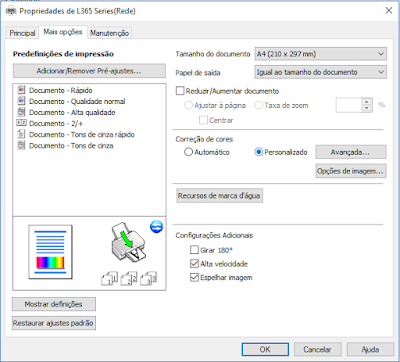This screenshot has height=362, width=400.
Task: Select the last preset's text 'Documento - Tons de cinza'
Action: 71,145
